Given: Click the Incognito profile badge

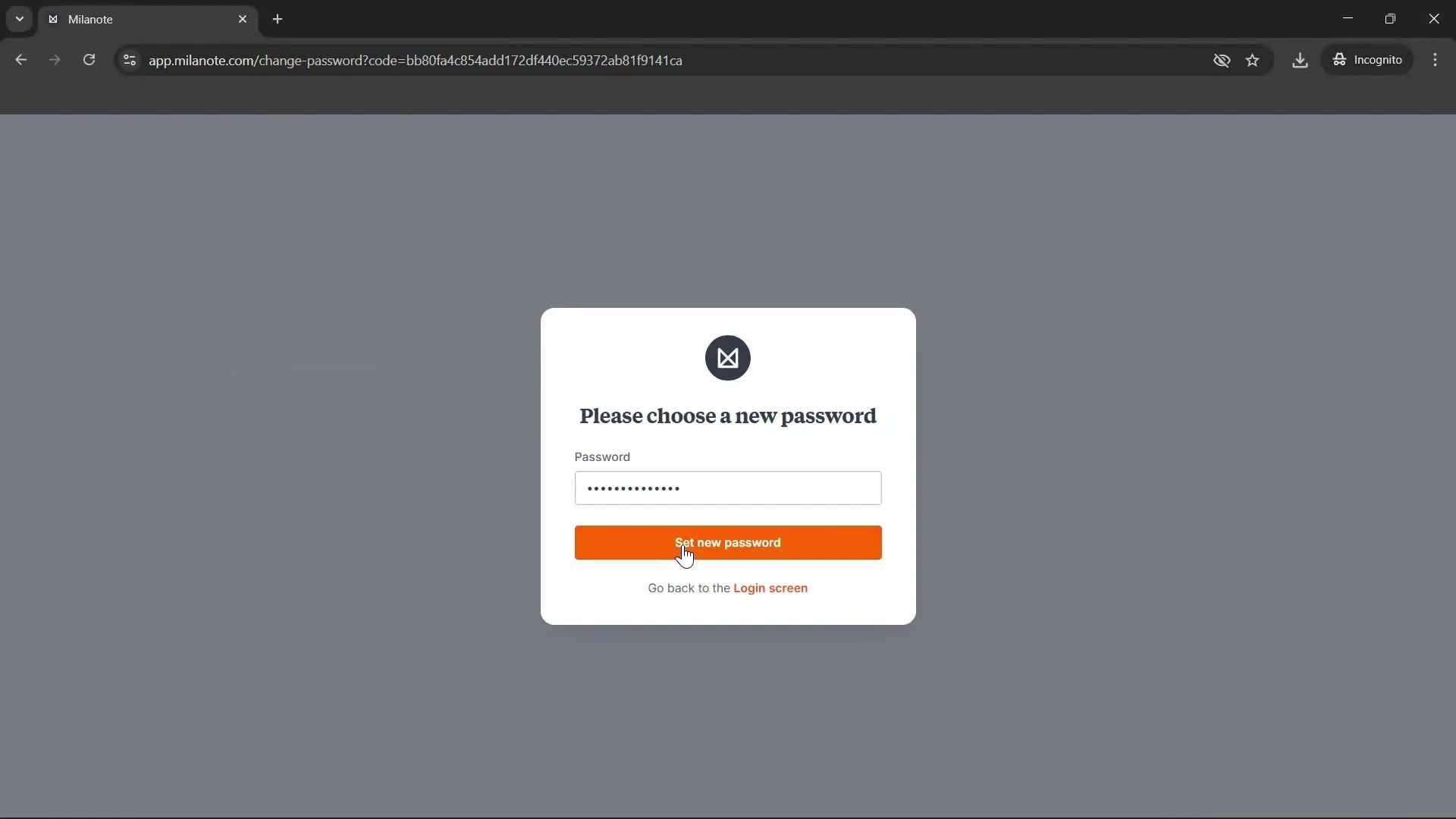Looking at the screenshot, I should point(1367,60).
